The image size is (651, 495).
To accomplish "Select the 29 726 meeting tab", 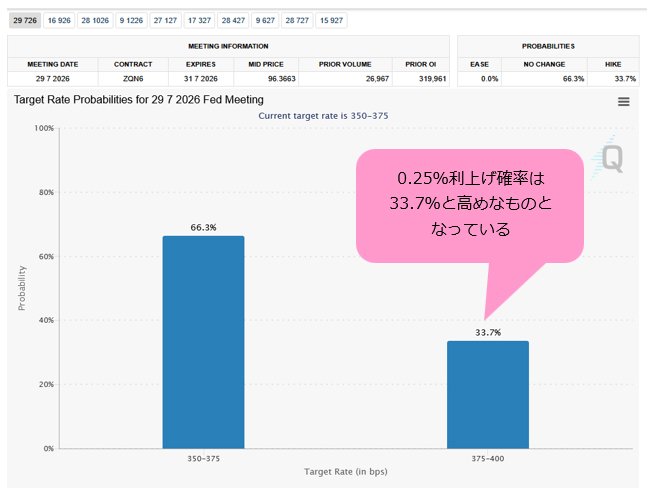I will [x=24, y=20].
